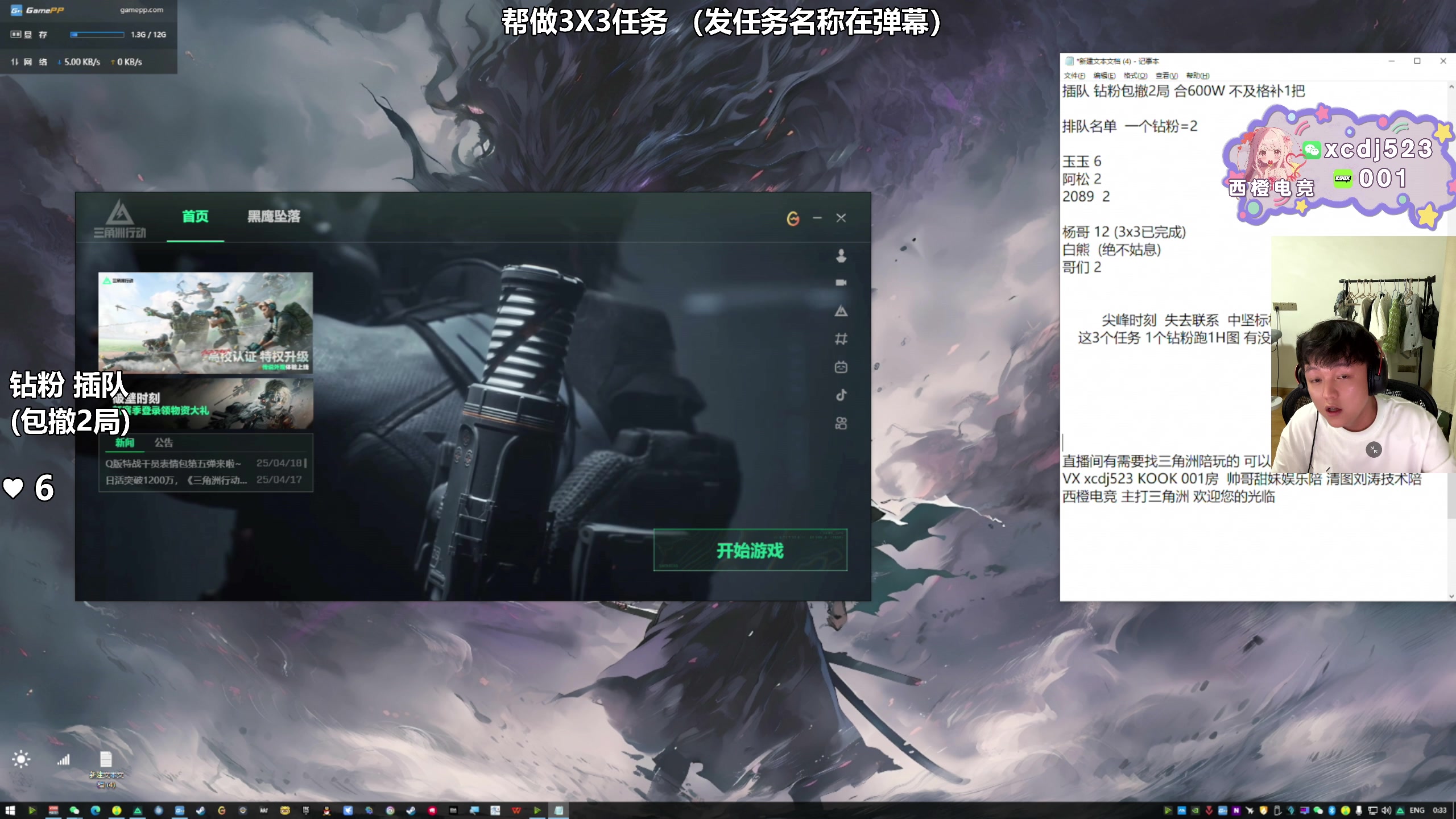Switch to the 黑鹰坠落 tab
The image size is (1456, 819).
[274, 217]
